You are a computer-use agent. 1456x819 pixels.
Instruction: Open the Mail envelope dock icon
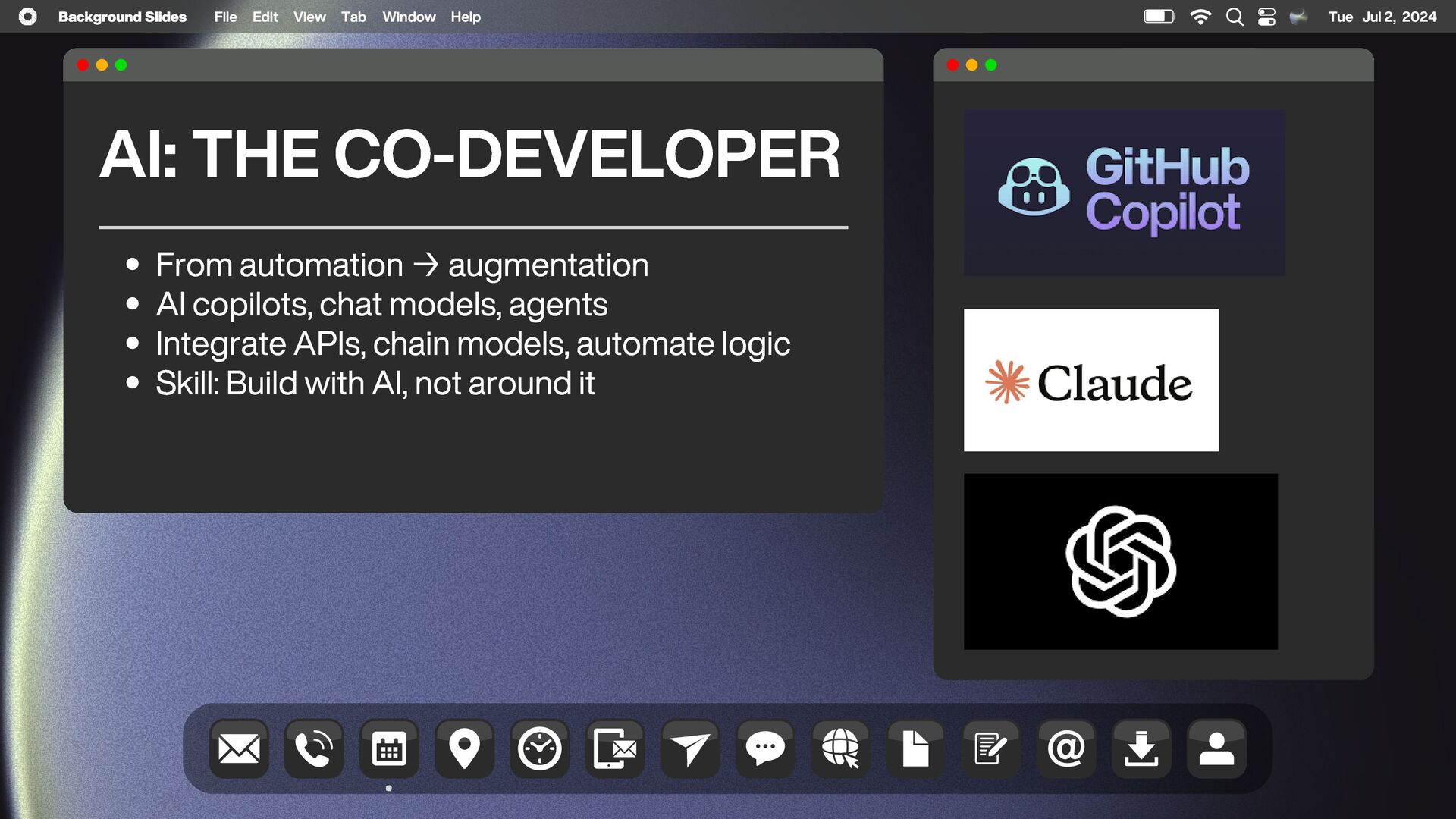point(239,749)
